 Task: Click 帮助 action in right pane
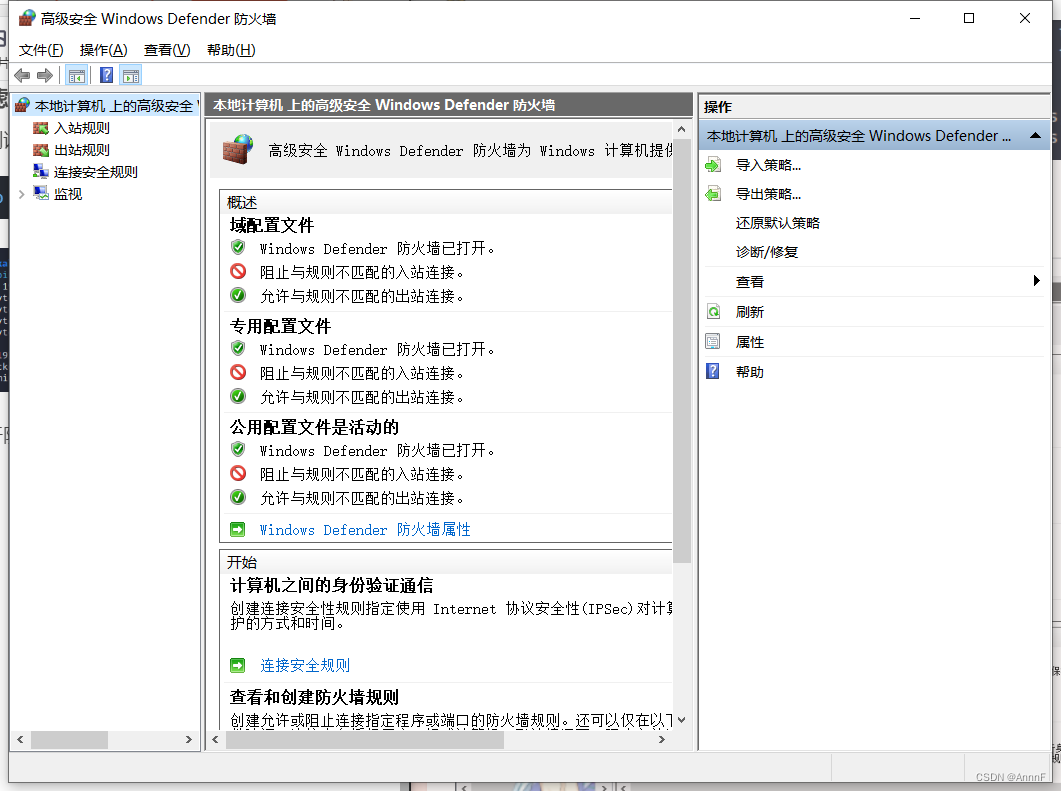(750, 371)
